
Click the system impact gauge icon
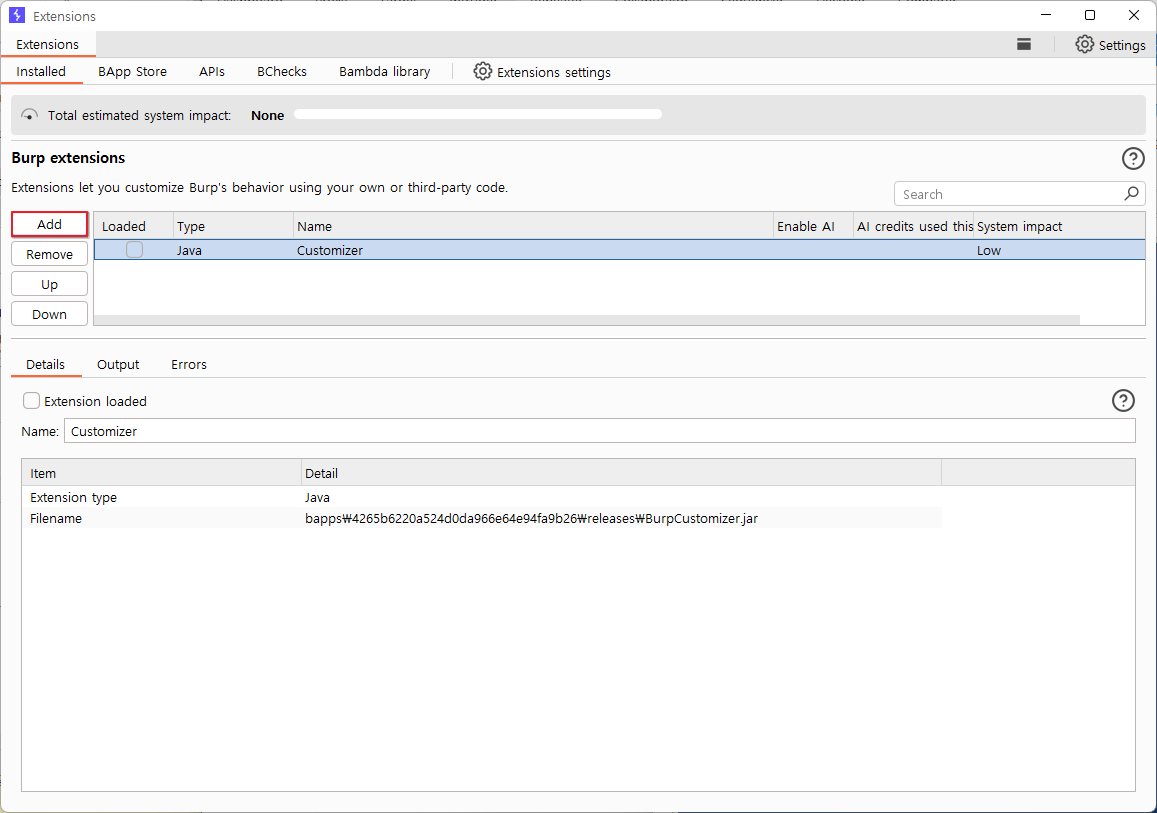[30, 115]
